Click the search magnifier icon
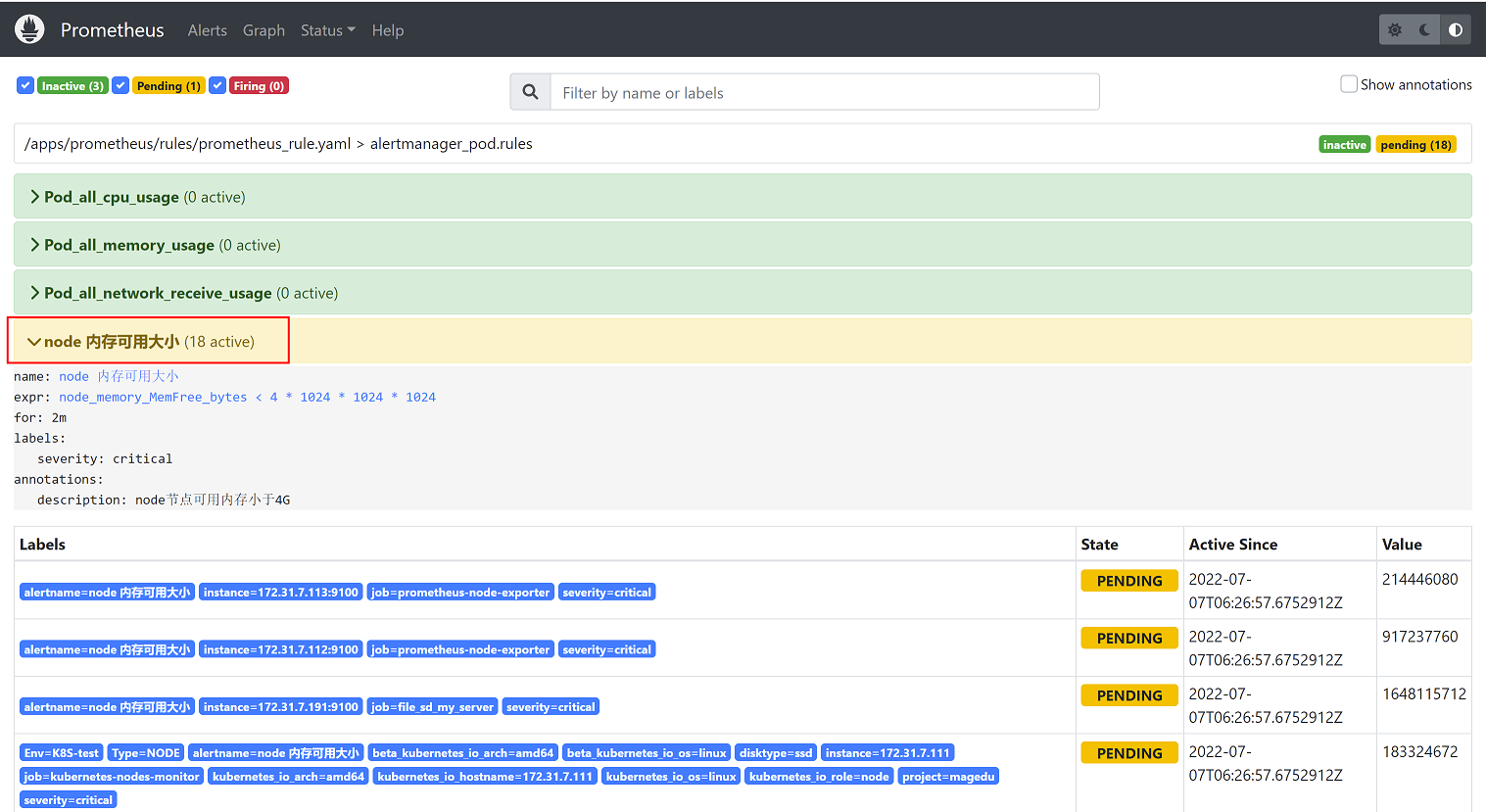 tap(530, 92)
